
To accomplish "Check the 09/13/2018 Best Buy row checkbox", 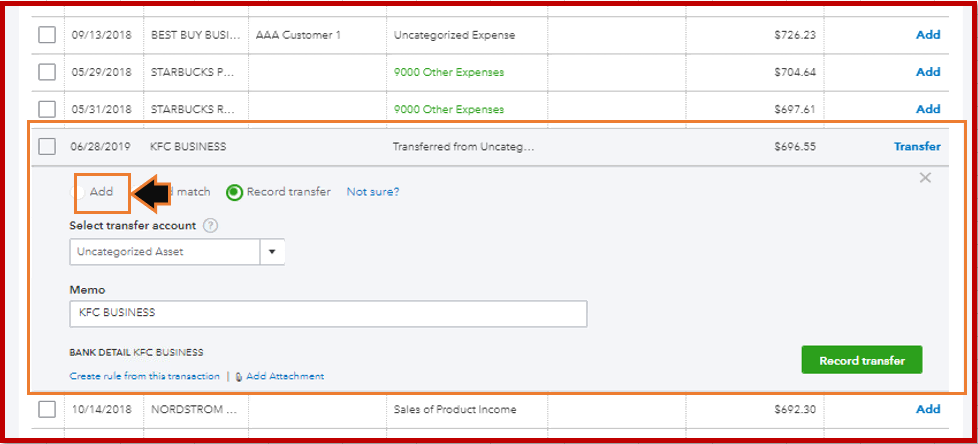I will 47,35.
